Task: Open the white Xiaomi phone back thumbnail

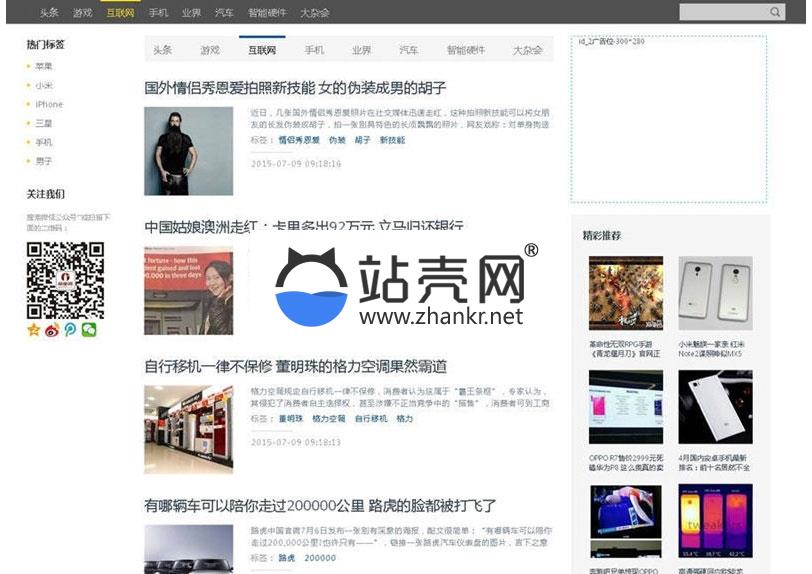Action: click(715, 407)
